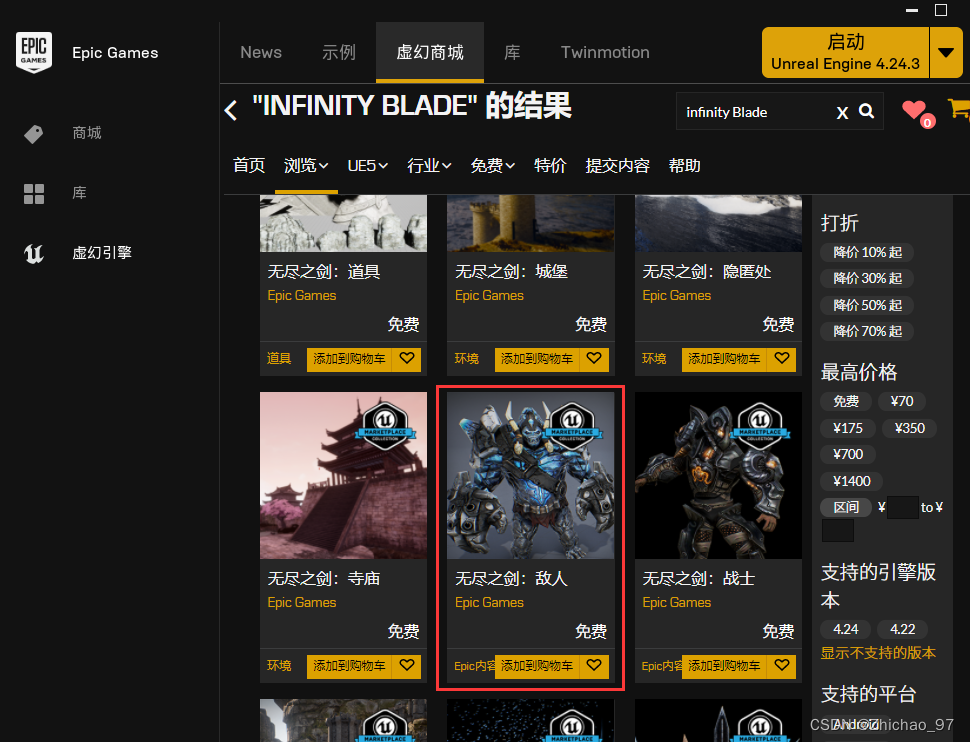Open the 无尽之剑：敌人 thumbnail image
This screenshot has width=970, height=742.
point(531,475)
